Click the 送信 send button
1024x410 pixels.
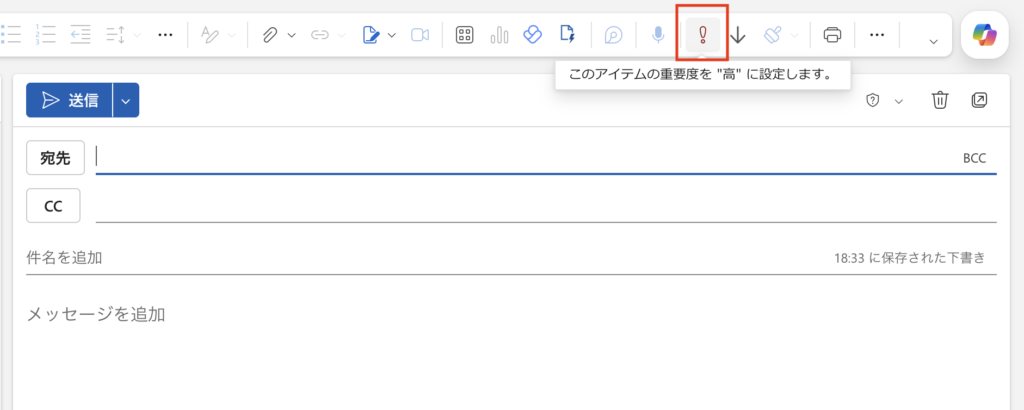coord(70,100)
